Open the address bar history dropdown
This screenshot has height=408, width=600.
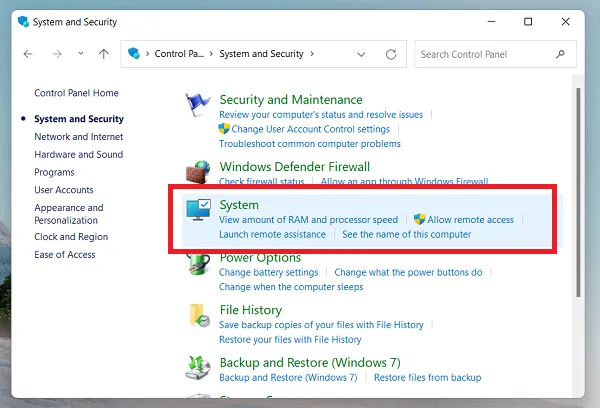point(364,54)
